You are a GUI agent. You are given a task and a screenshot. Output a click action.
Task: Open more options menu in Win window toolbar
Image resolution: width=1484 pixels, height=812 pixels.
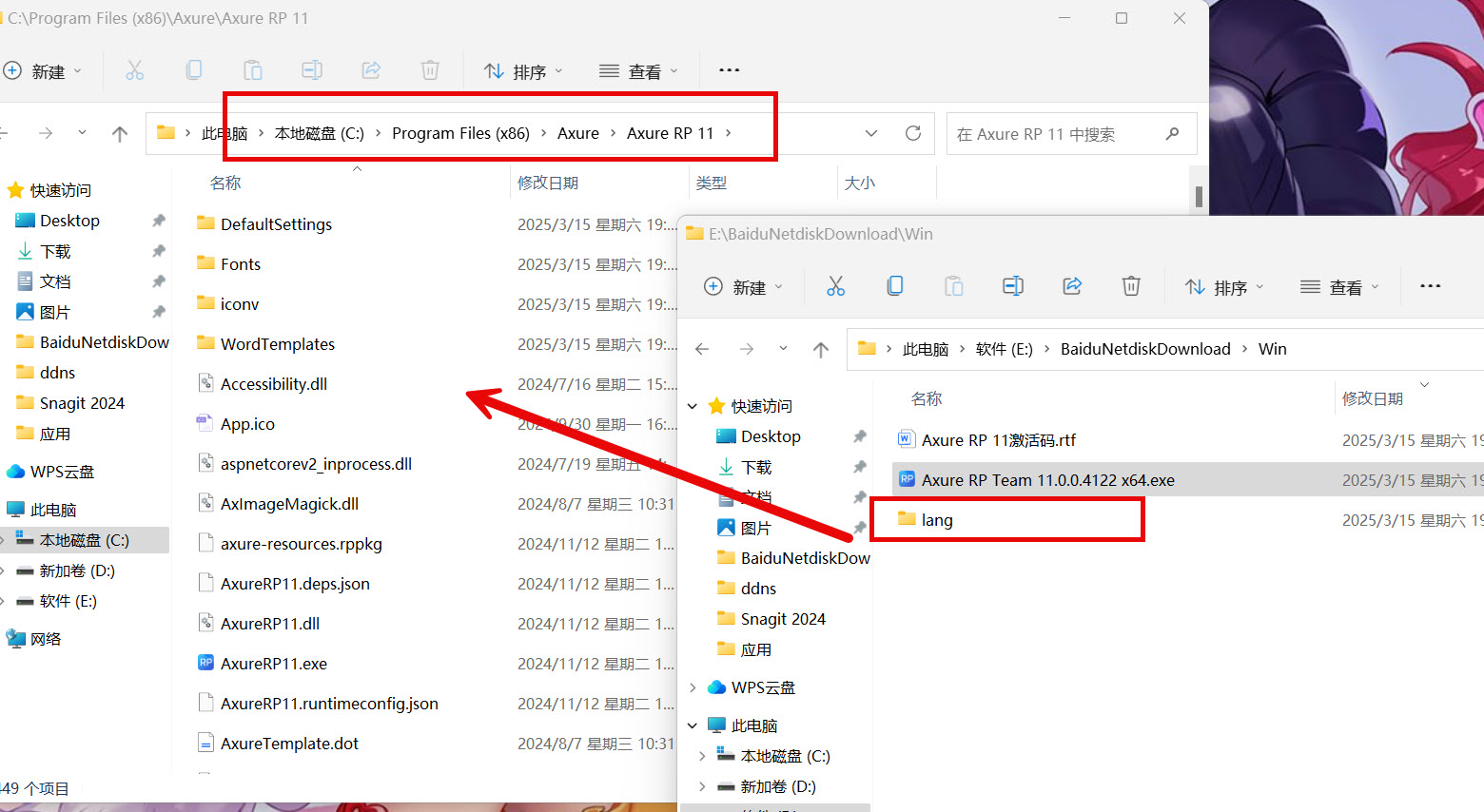(1430, 286)
